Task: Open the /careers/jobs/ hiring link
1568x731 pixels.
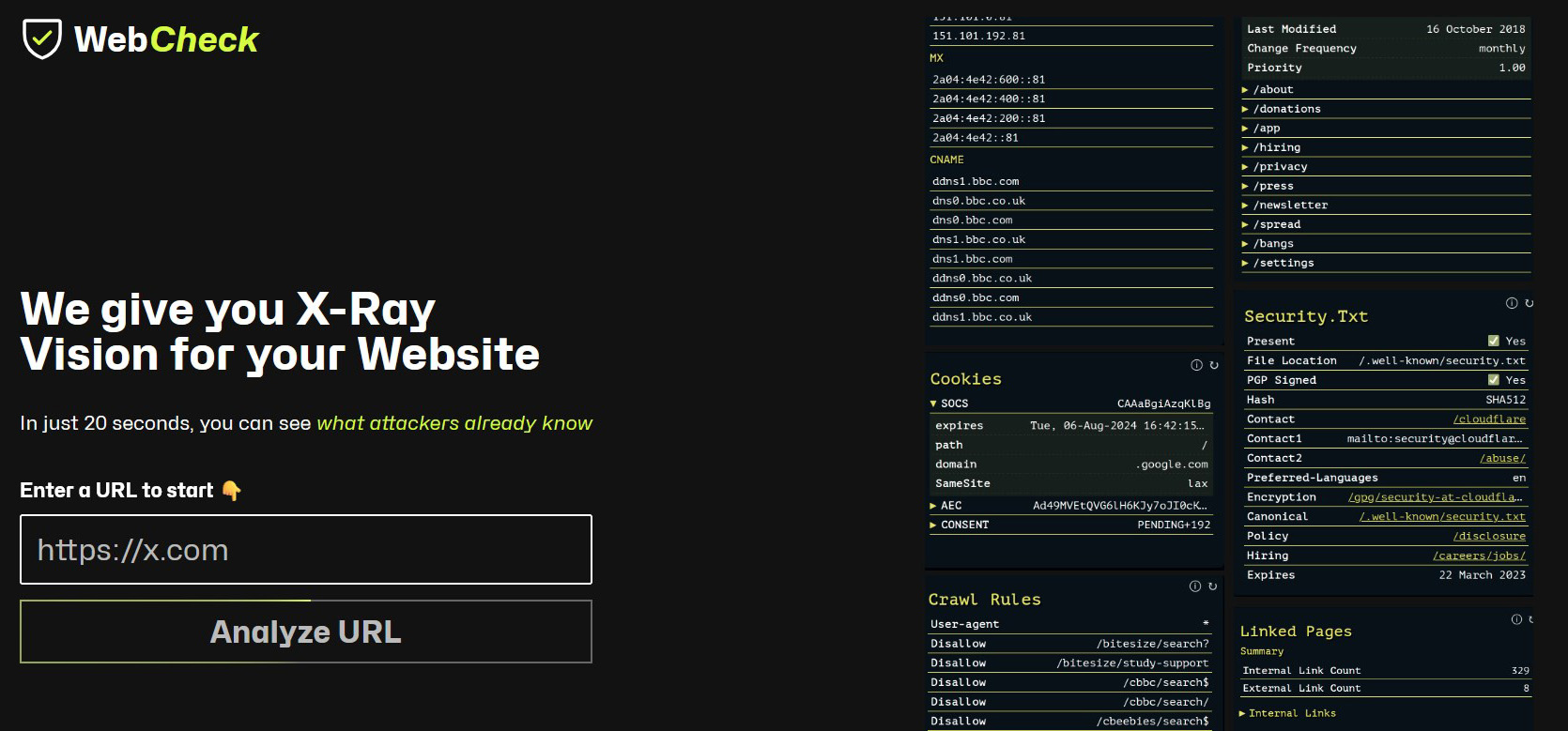Action: pyautogui.click(x=1479, y=556)
